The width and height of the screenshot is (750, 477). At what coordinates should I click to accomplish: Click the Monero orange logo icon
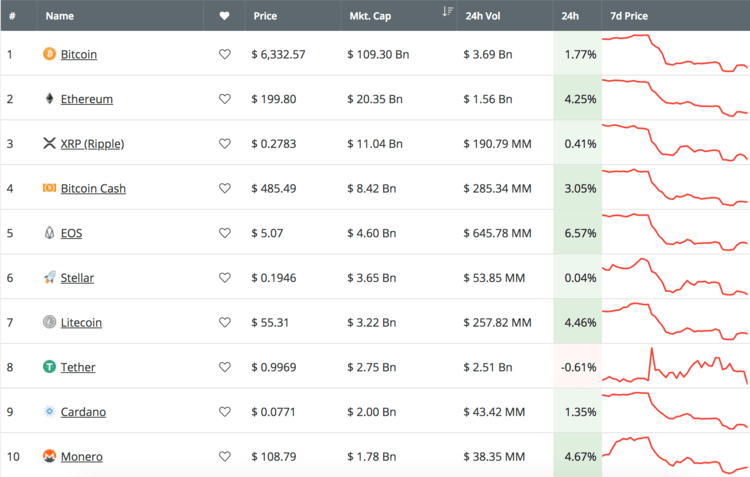pyautogui.click(x=49, y=456)
